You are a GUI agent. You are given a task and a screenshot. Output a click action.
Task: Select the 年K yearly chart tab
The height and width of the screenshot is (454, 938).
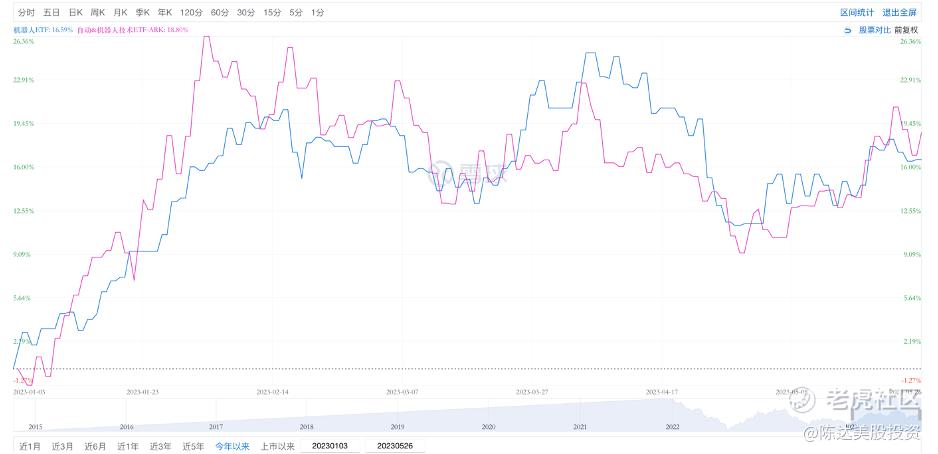[167, 12]
